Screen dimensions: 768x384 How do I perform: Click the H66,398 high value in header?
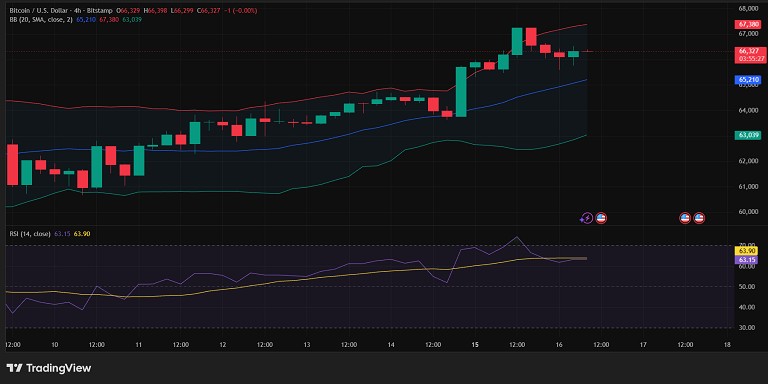pos(156,10)
